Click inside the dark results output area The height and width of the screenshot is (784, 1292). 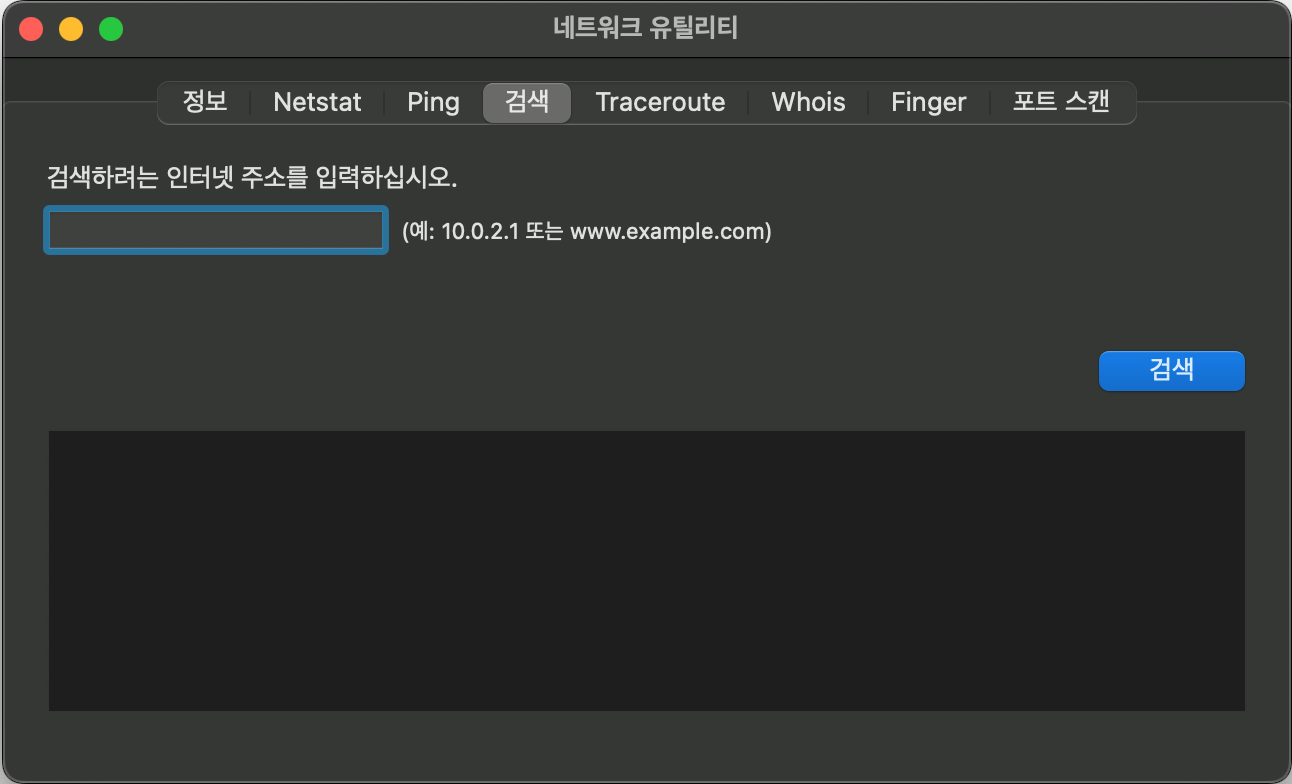(x=646, y=570)
